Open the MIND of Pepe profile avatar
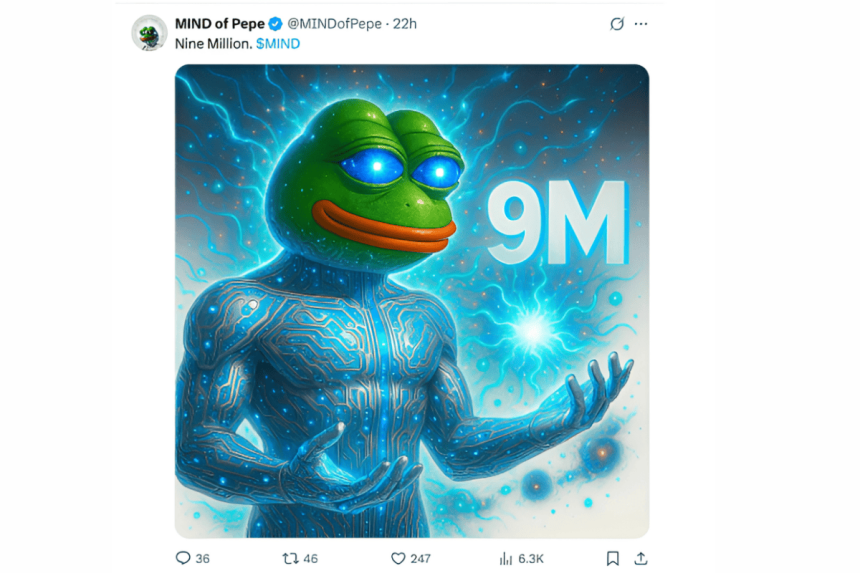Image resolution: width=860 pixels, height=573 pixels. [149, 33]
